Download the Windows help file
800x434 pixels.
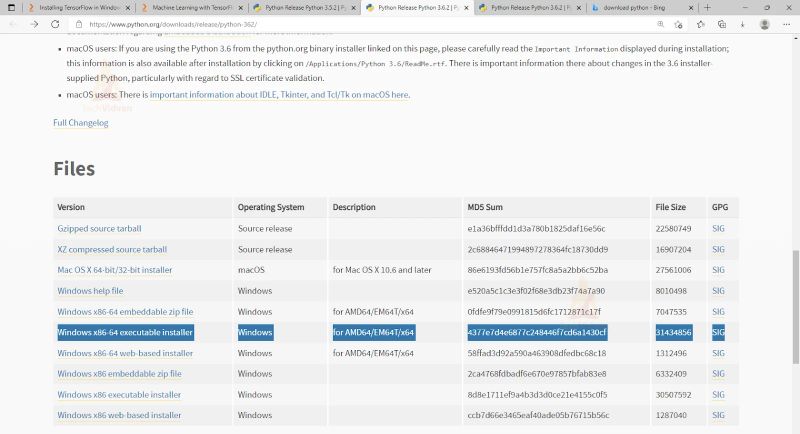[90, 291]
